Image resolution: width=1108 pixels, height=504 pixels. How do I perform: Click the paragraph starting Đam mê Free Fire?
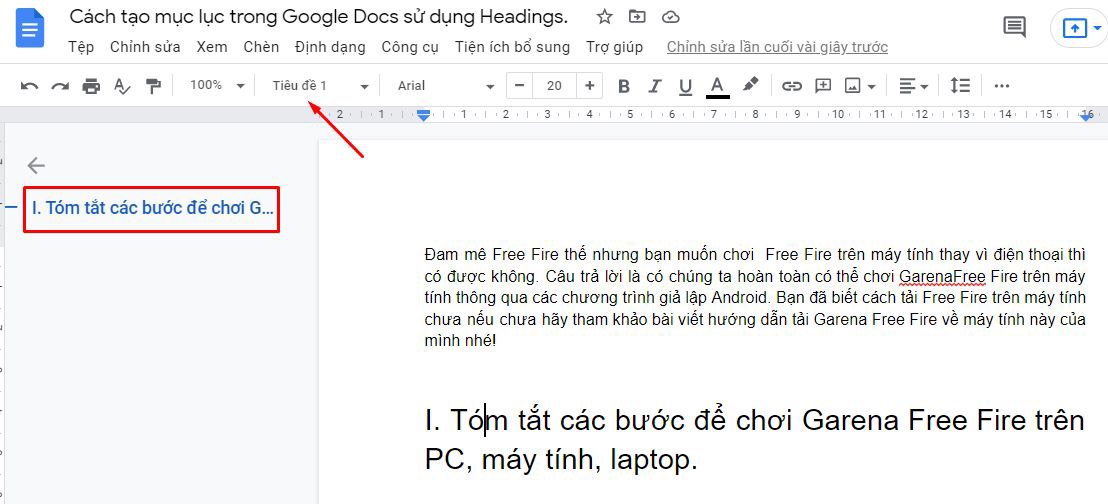pyautogui.click(x=754, y=298)
